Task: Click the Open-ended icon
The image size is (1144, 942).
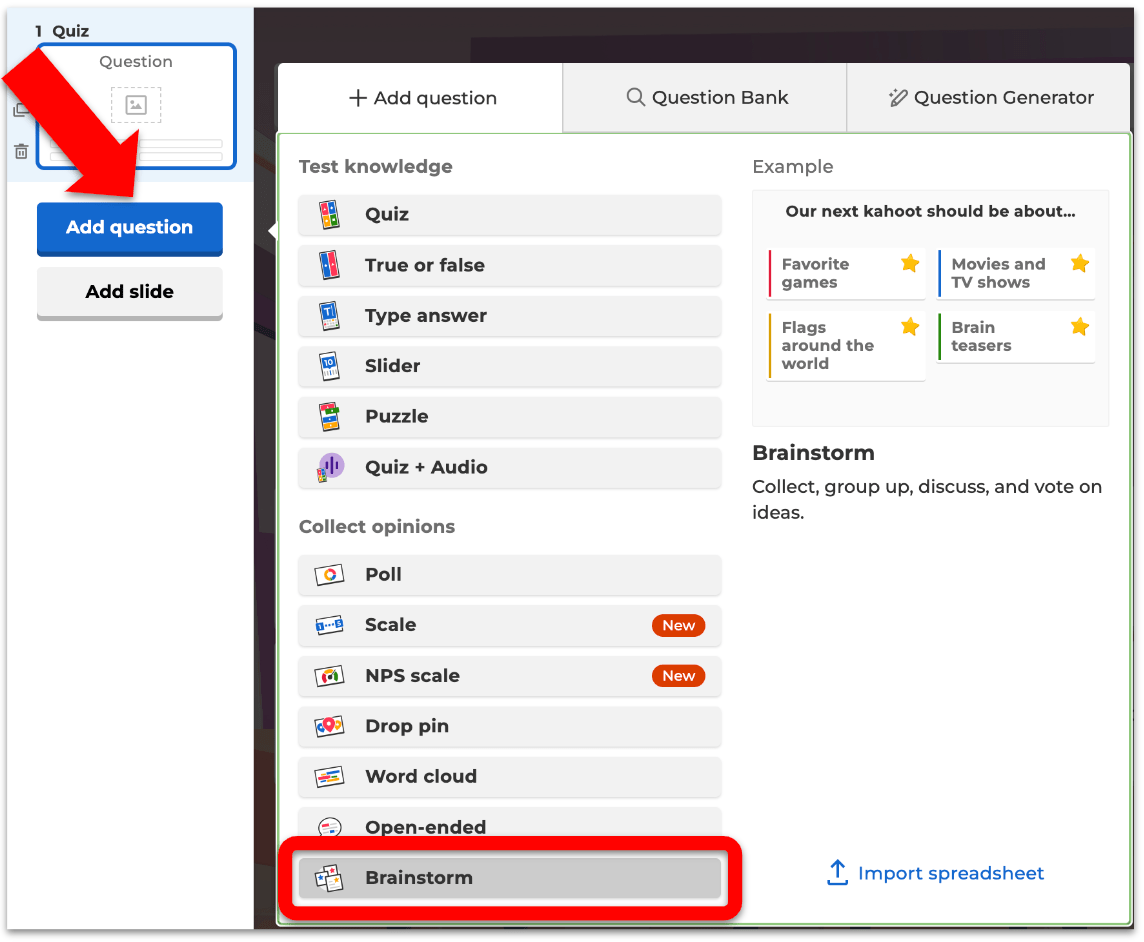Action: point(329,827)
